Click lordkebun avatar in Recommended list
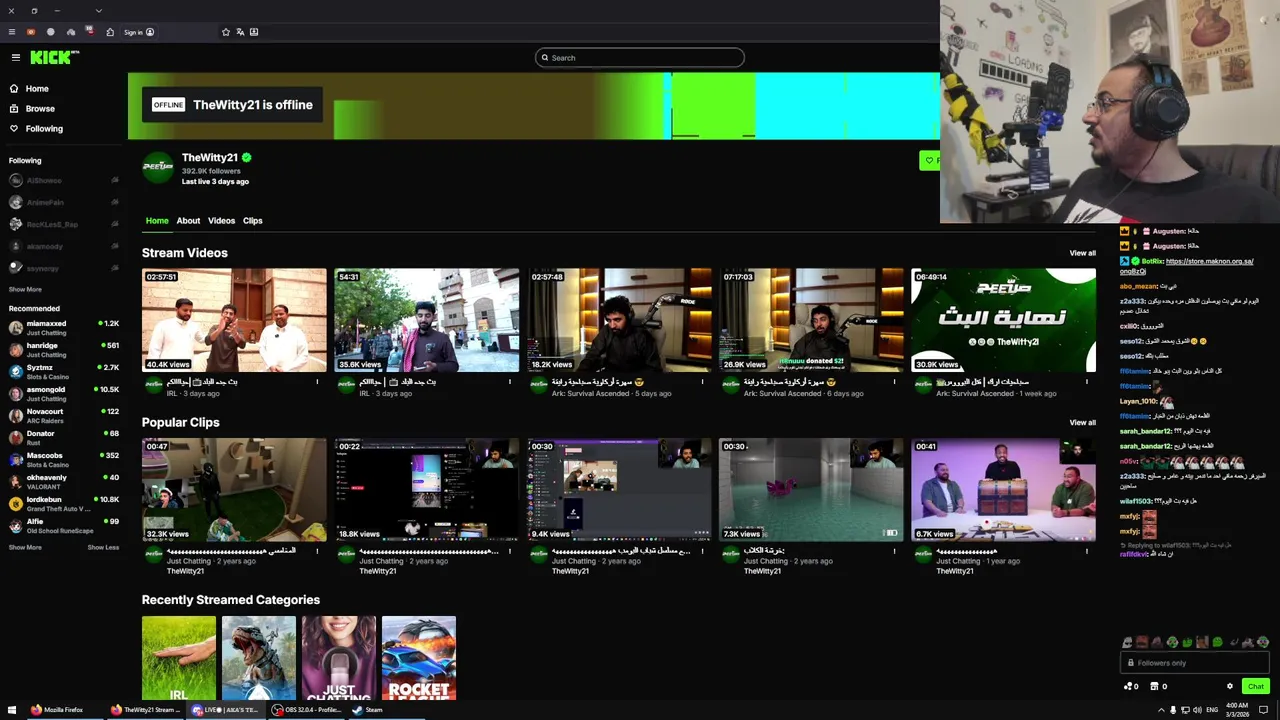This screenshot has width=1280, height=720. [16, 504]
